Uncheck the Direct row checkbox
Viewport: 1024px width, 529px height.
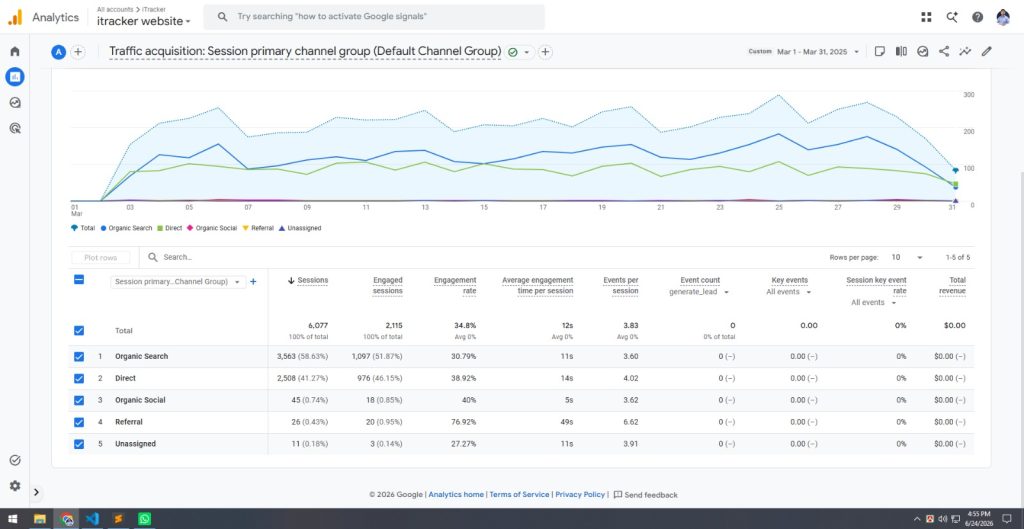(79, 378)
